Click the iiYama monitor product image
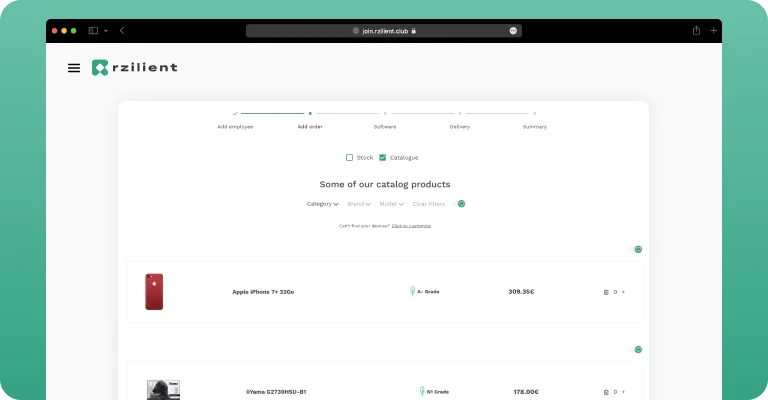Screen dimensions: 768x400 (164, 390)
